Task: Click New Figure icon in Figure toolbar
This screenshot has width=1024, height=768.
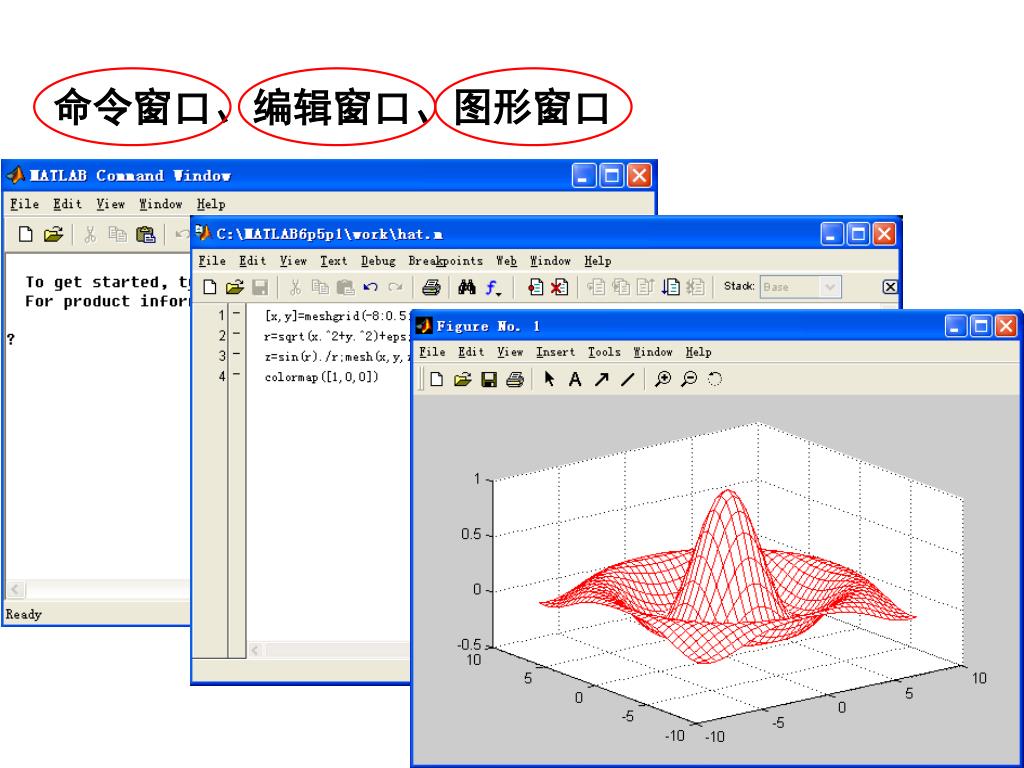Action: click(x=437, y=379)
